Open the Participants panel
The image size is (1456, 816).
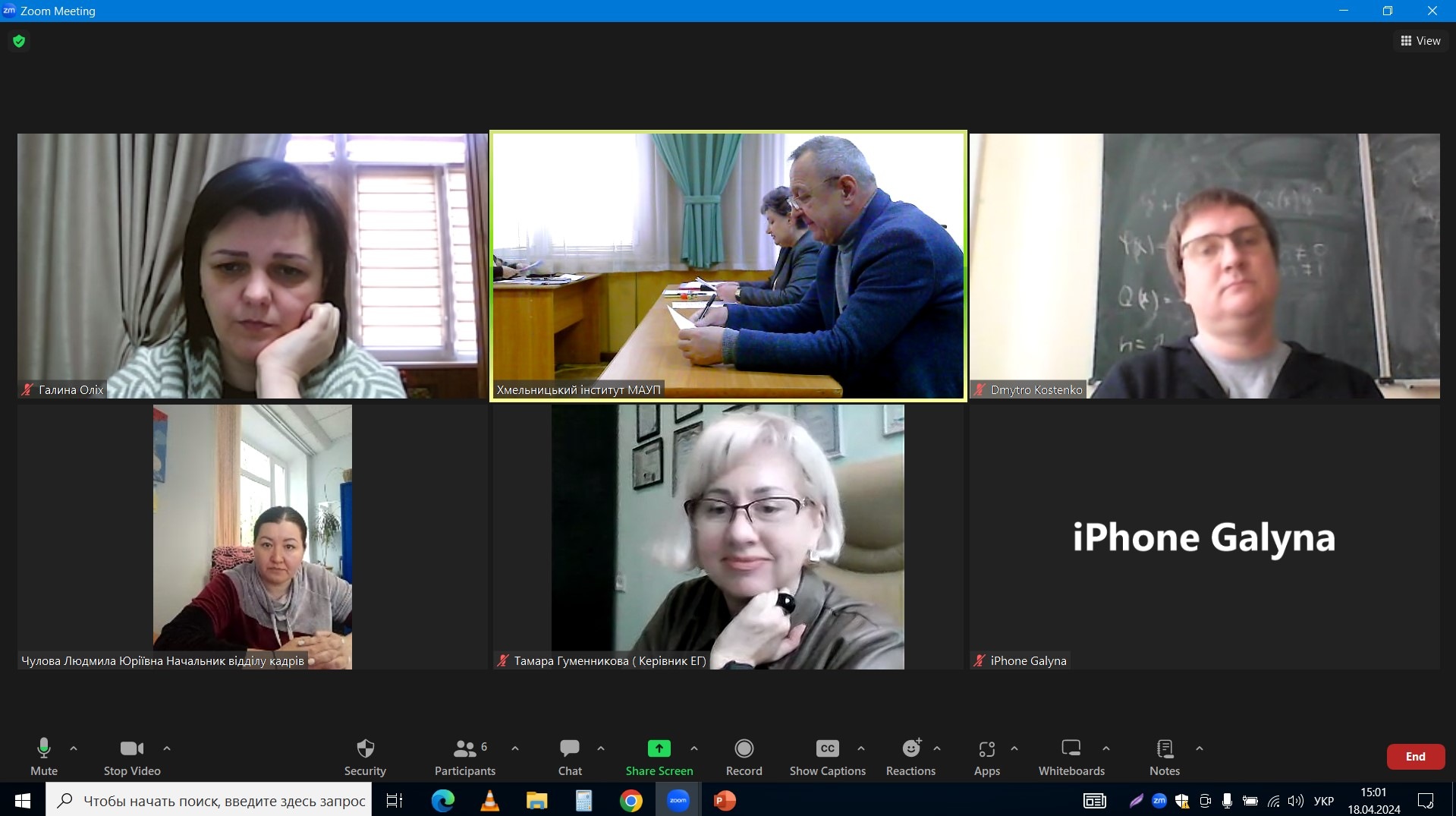pos(464,756)
